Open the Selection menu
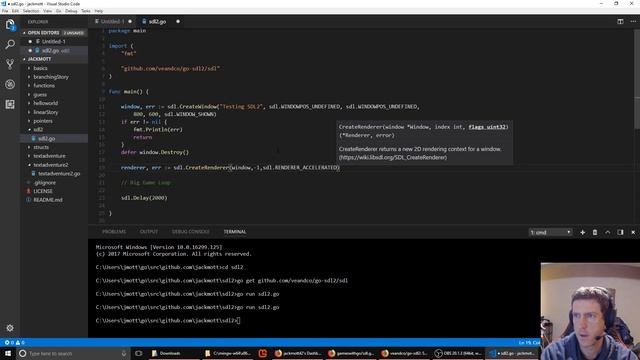The width and height of the screenshot is (640, 360). pyautogui.click(x=31, y=11)
